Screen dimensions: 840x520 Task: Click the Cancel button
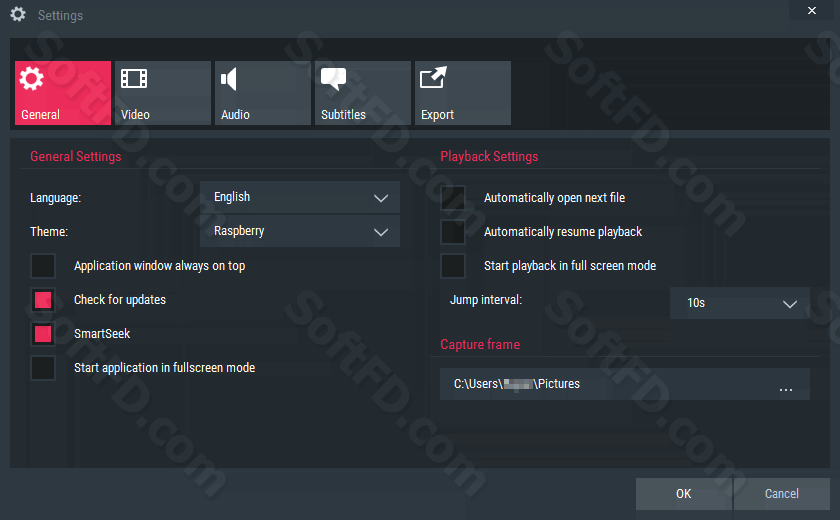(x=782, y=494)
